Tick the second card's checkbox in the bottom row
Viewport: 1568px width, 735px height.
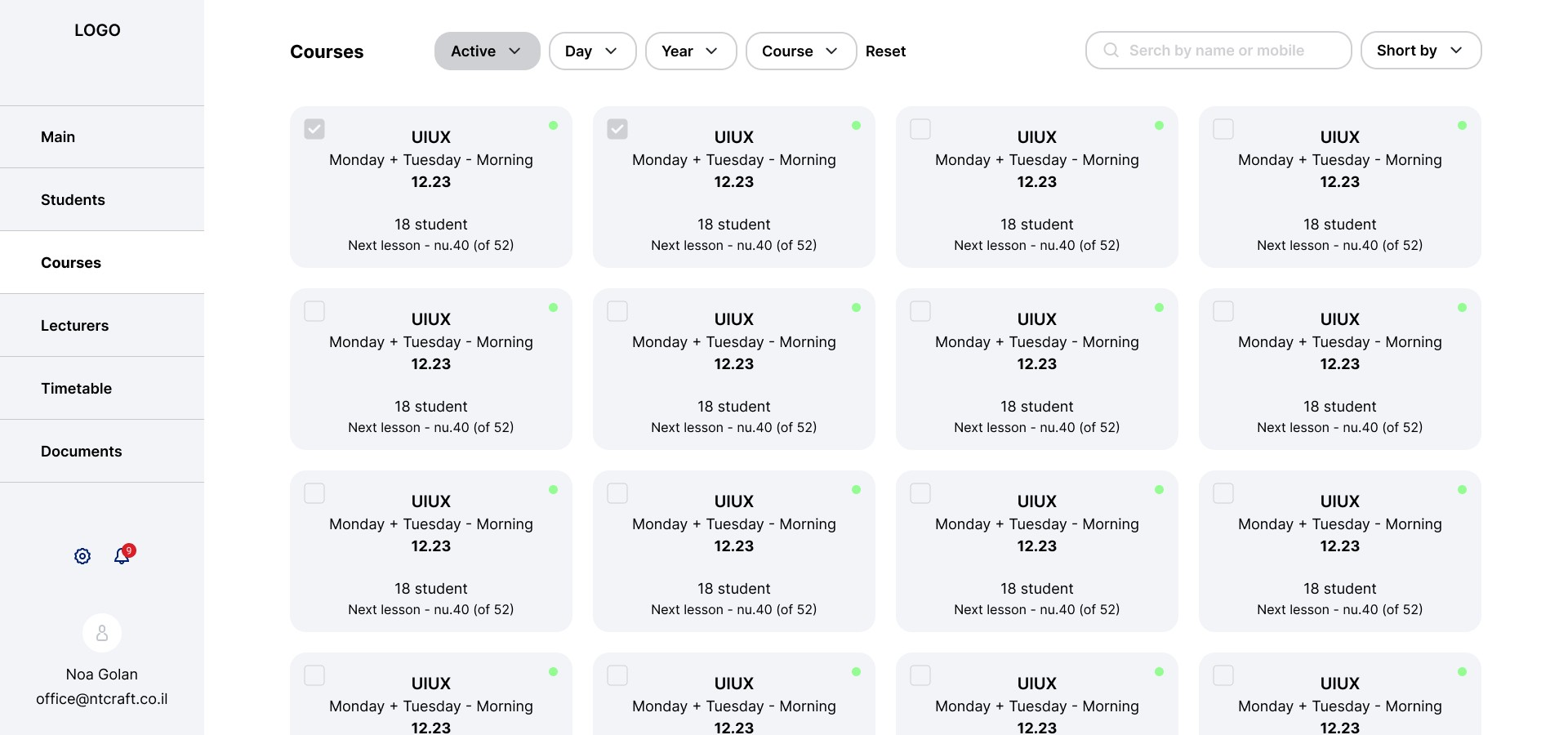617,675
